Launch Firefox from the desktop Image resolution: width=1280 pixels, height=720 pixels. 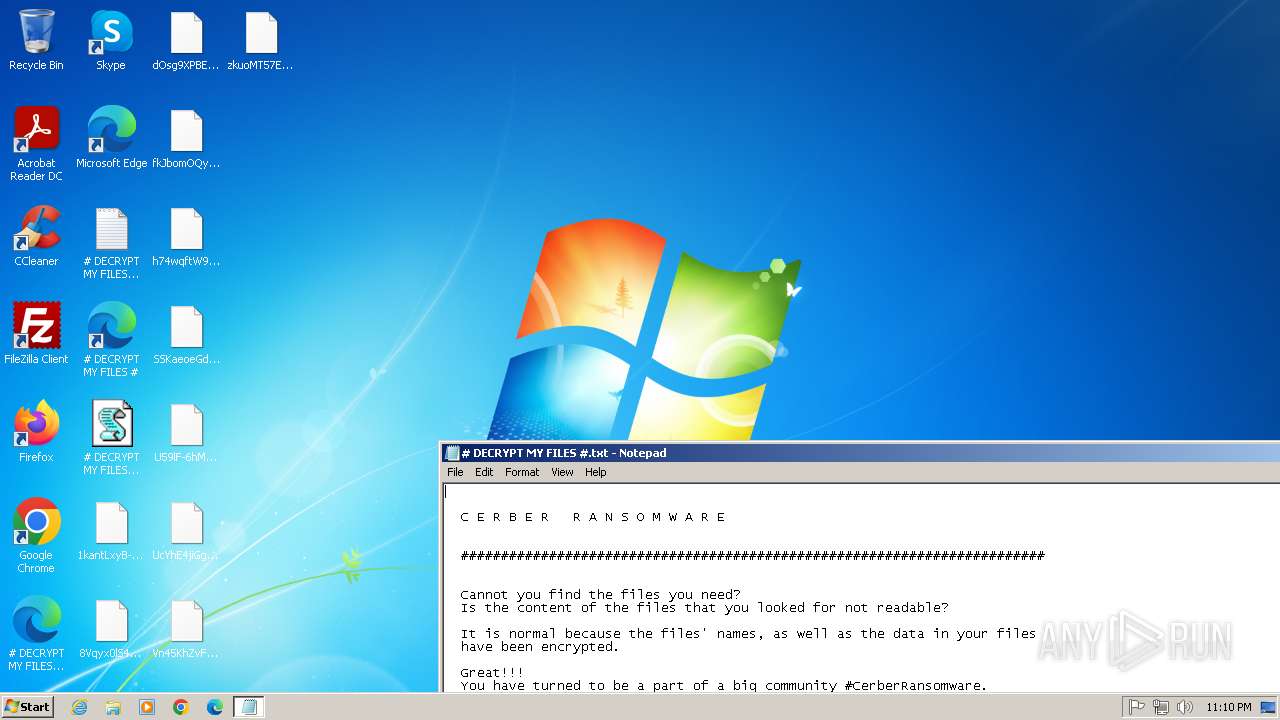pyautogui.click(x=36, y=432)
